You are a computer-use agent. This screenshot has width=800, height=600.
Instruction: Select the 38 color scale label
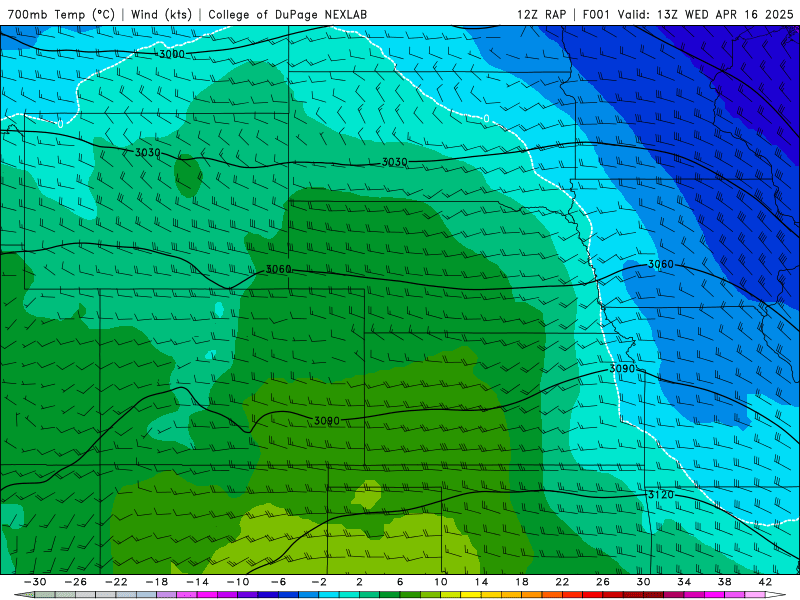(724, 582)
